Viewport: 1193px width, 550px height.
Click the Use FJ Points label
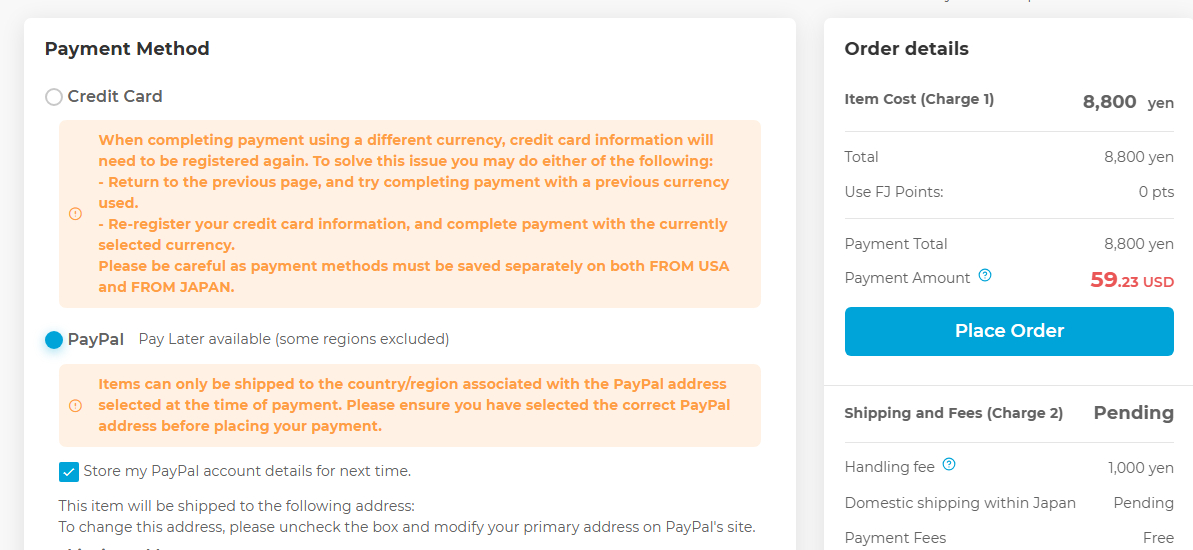coord(893,192)
